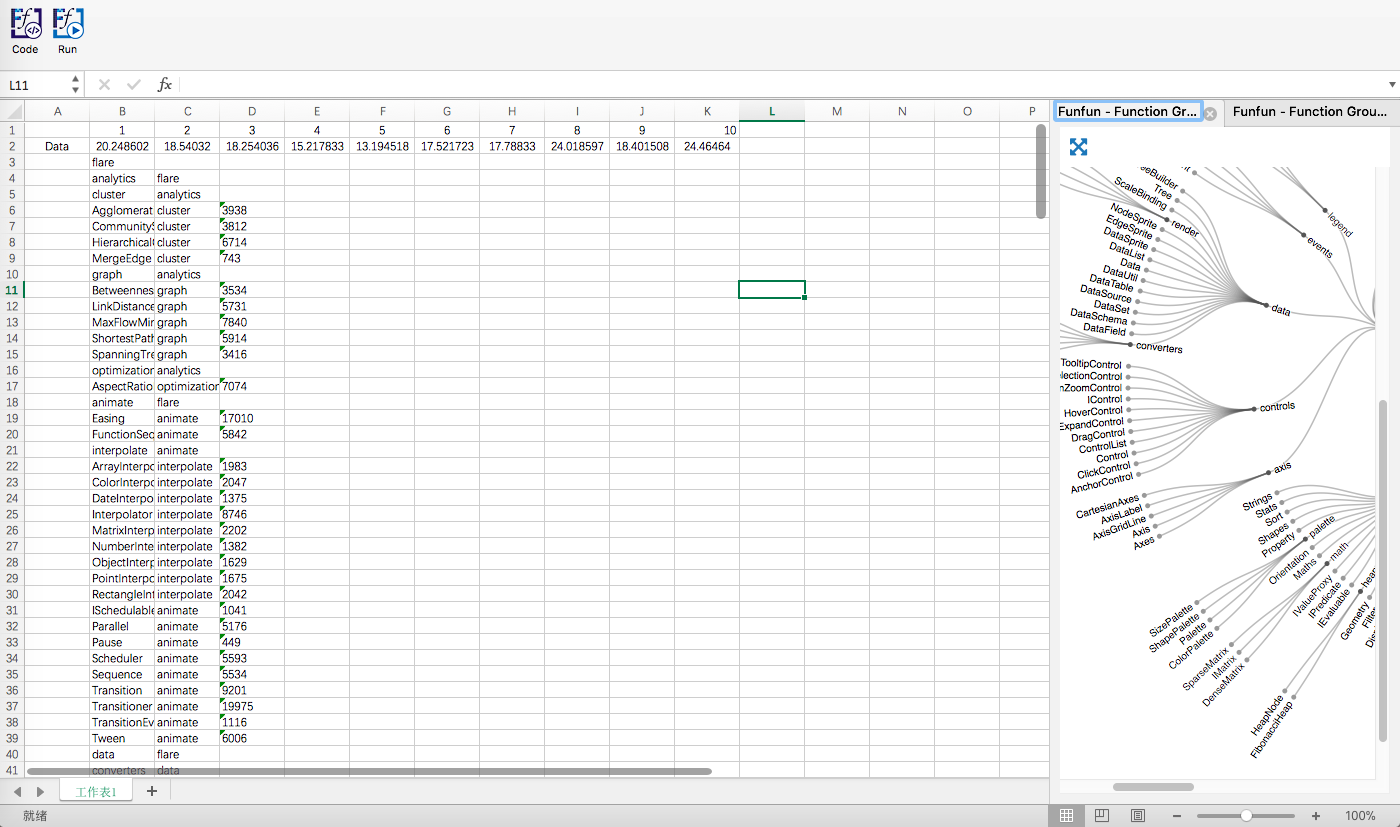Open the Insert Function (fx) icon
The image size is (1400, 827).
[x=165, y=84]
